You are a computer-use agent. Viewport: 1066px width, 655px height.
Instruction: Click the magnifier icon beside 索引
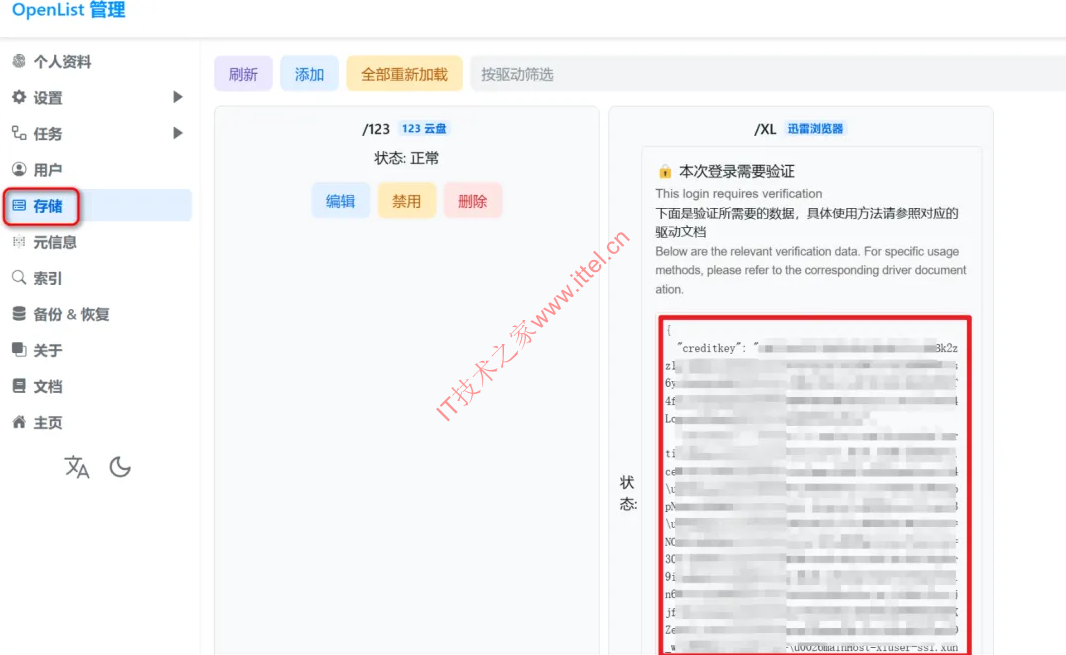click(x=19, y=278)
